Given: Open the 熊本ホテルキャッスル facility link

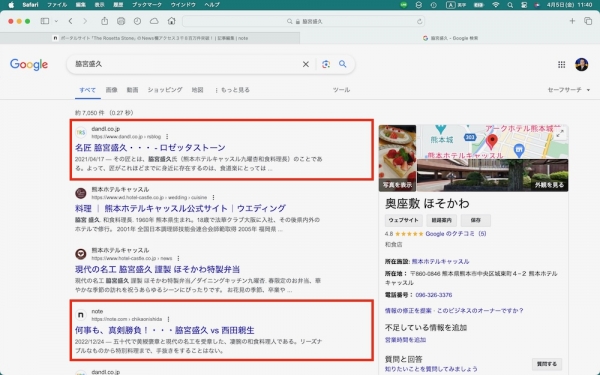Looking at the screenshot, I should (440, 262).
